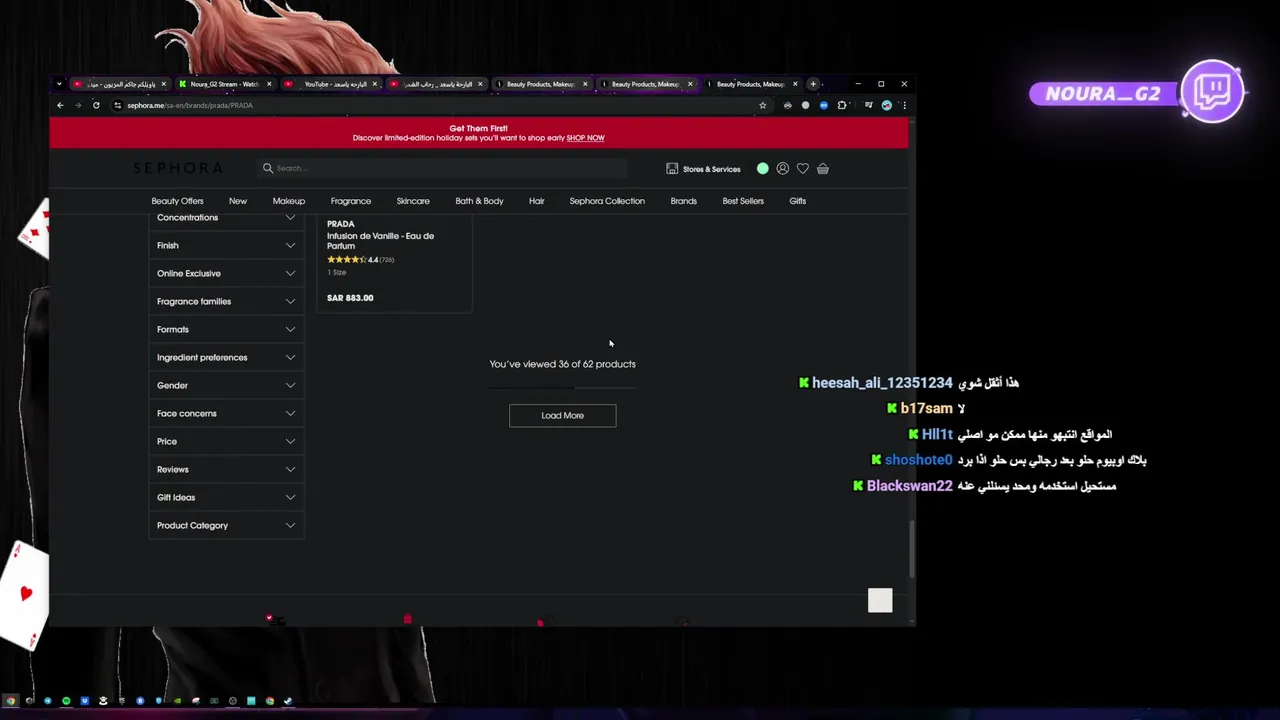
Task: Click the products viewed progress bar
Action: pyautogui.click(x=563, y=386)
